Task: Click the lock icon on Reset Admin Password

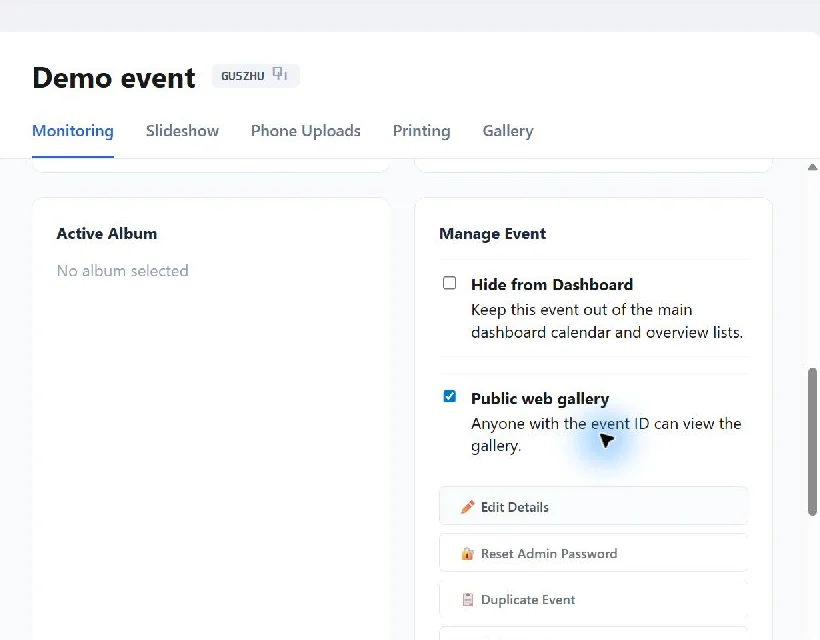Action: pyautogui.click(x=467, y=553)
